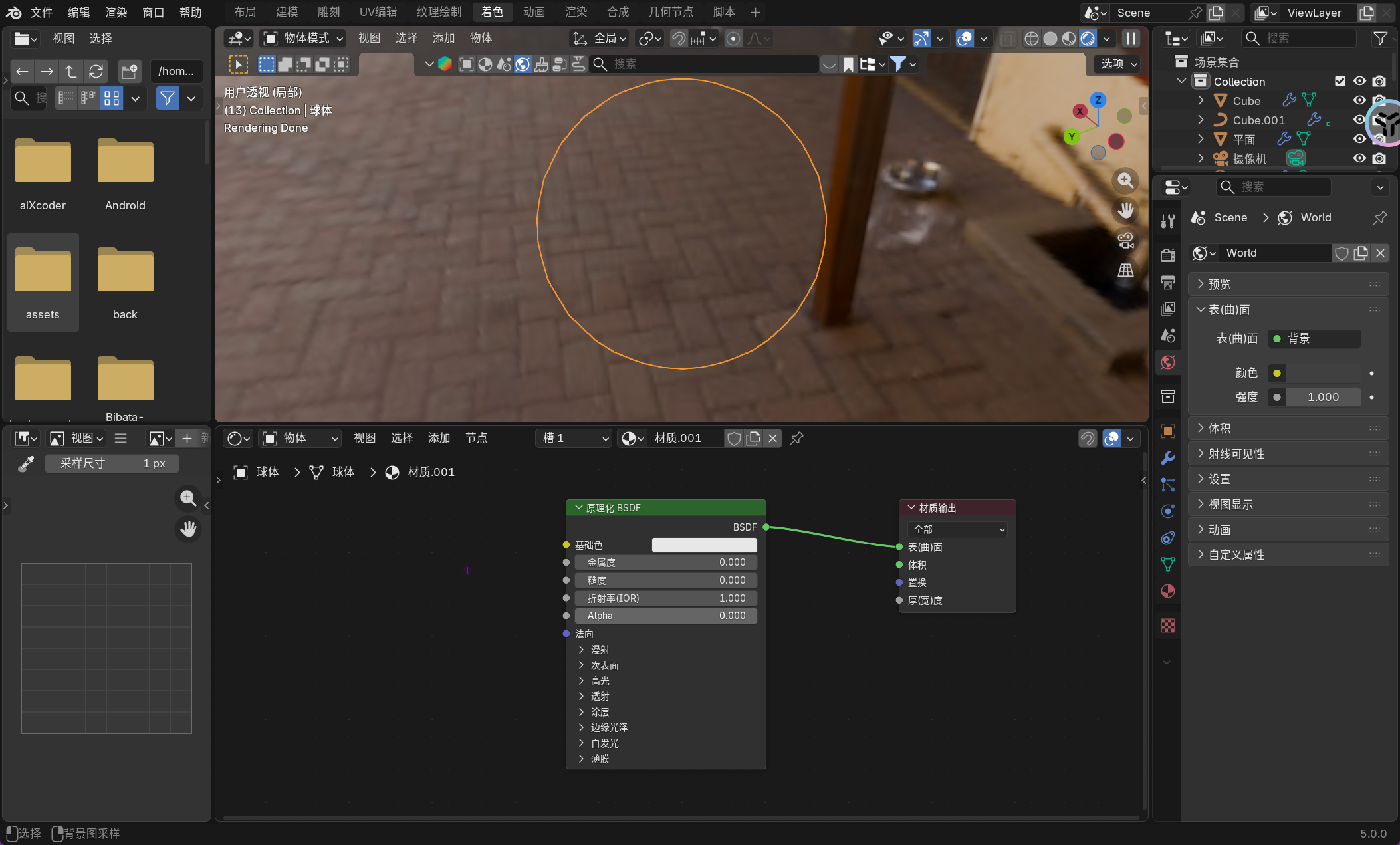1400x845 pixels.
Task: Click the viewport zoom magnifier icon
Action: (x=1125, y=180)
